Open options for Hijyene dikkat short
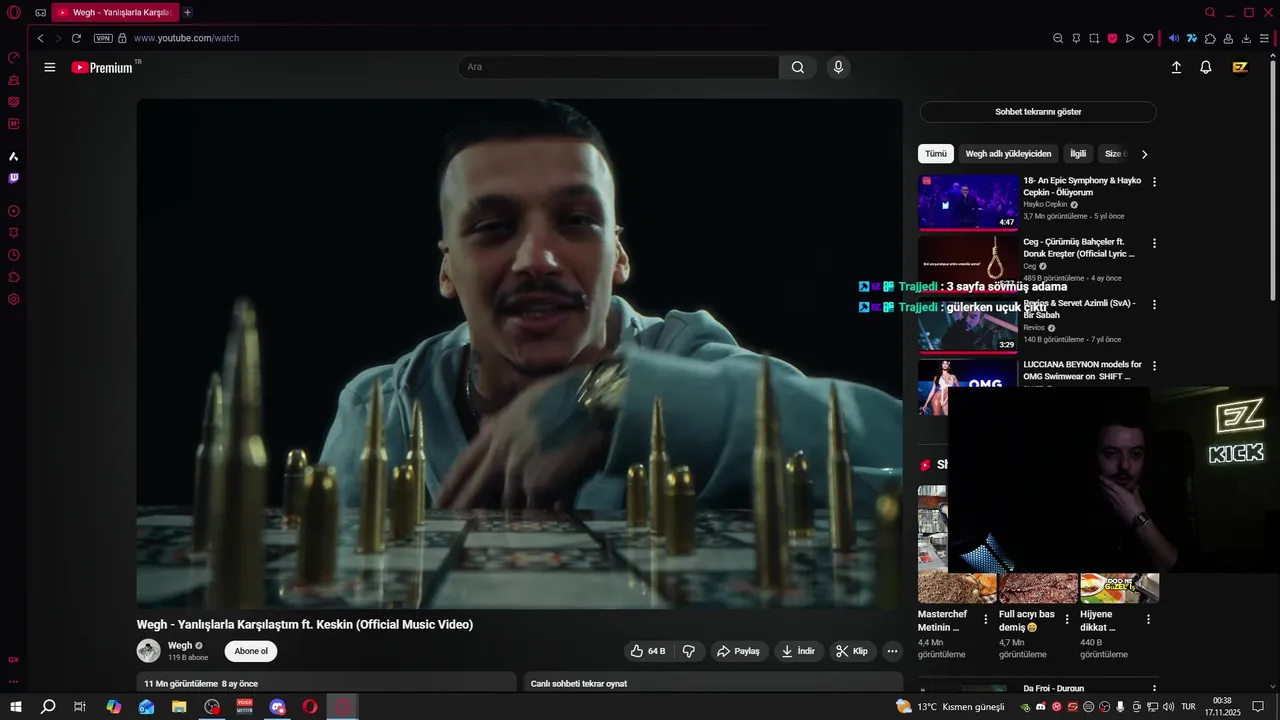 coord(1148,619)
